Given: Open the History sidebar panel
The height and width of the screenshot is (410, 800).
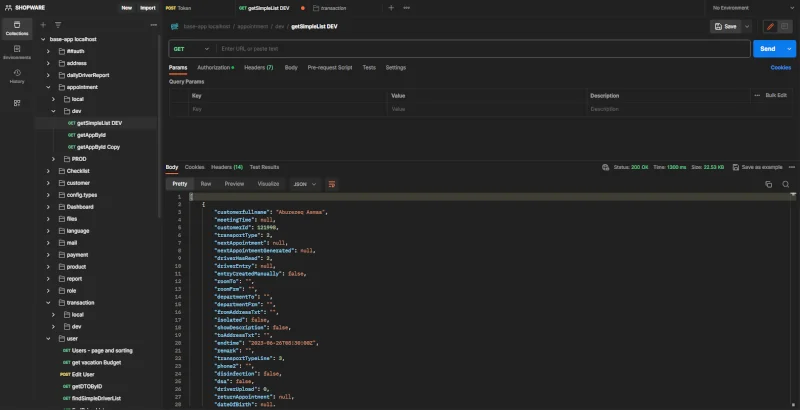Looking at the screenshot, I should point(16,76).
